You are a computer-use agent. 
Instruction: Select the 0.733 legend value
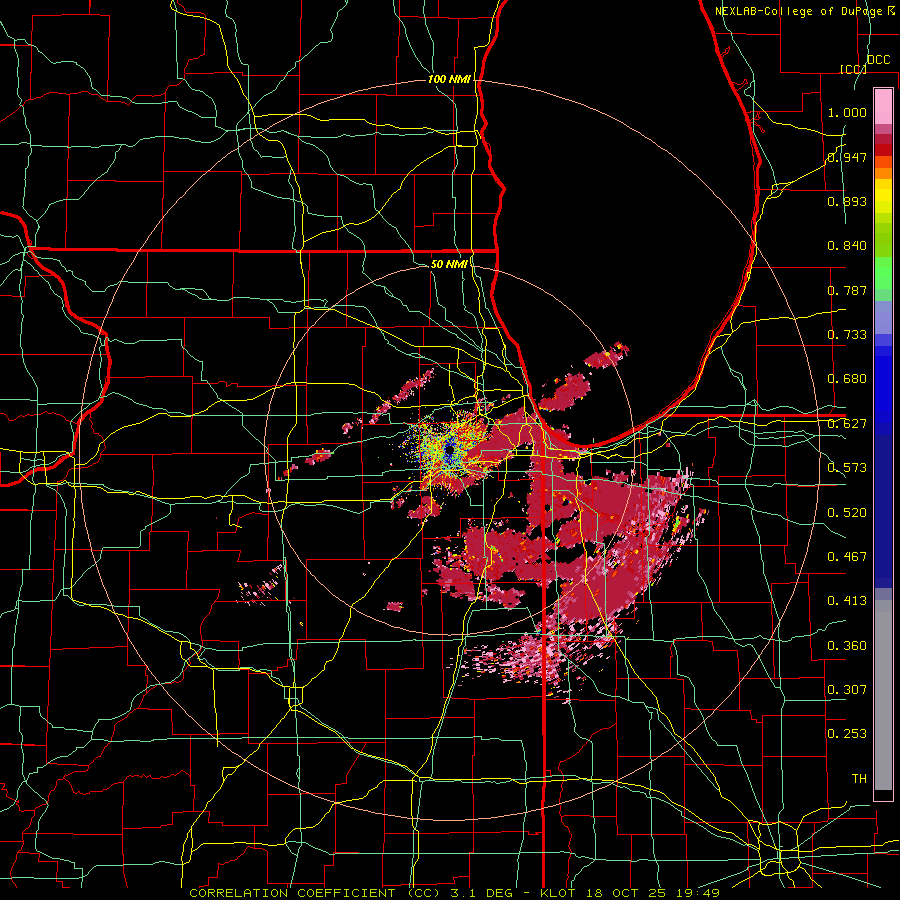pyautogui.click(x=847, y=335)
